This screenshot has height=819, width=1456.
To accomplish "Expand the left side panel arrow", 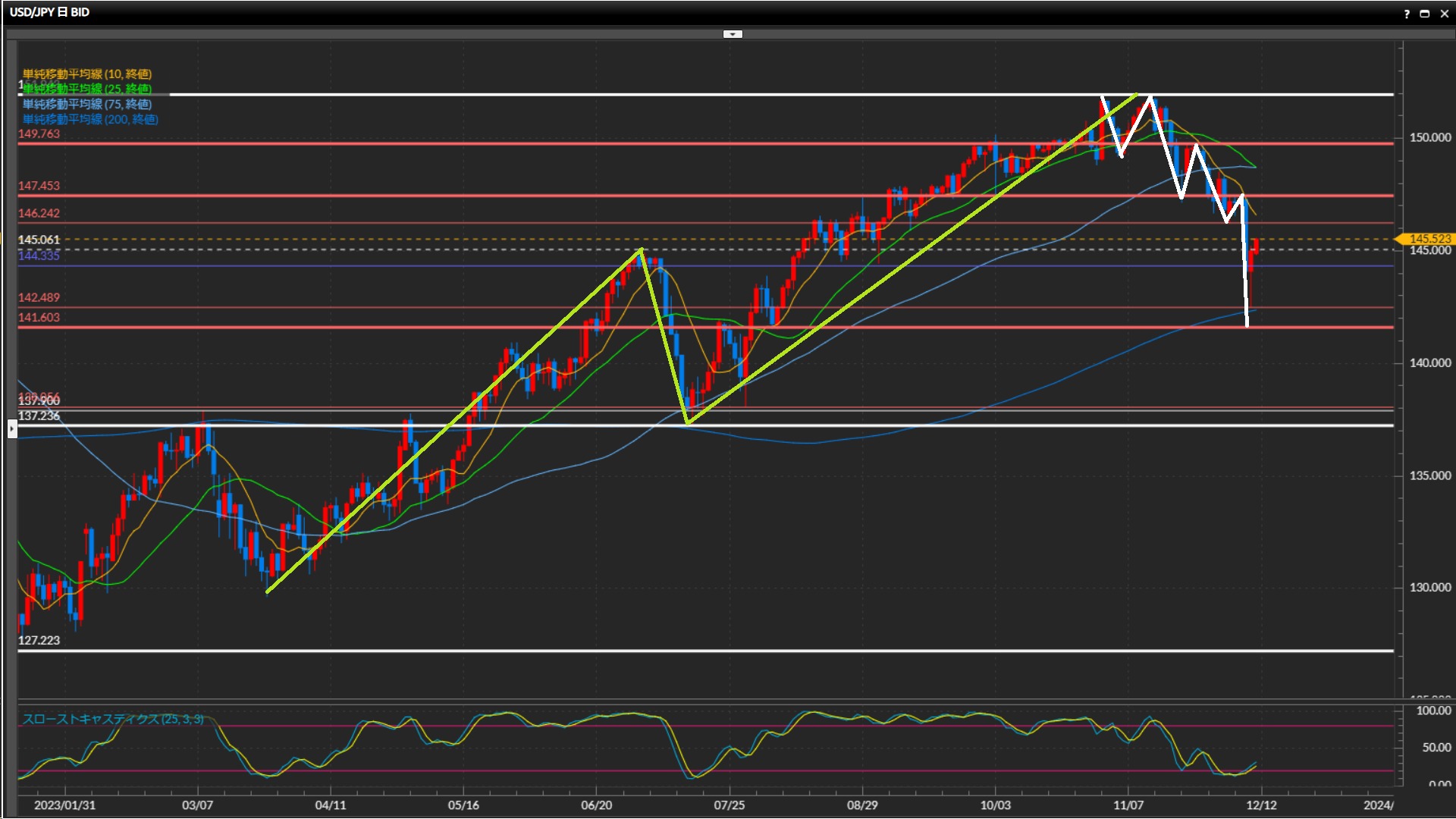I will click(x=12, y=429).
